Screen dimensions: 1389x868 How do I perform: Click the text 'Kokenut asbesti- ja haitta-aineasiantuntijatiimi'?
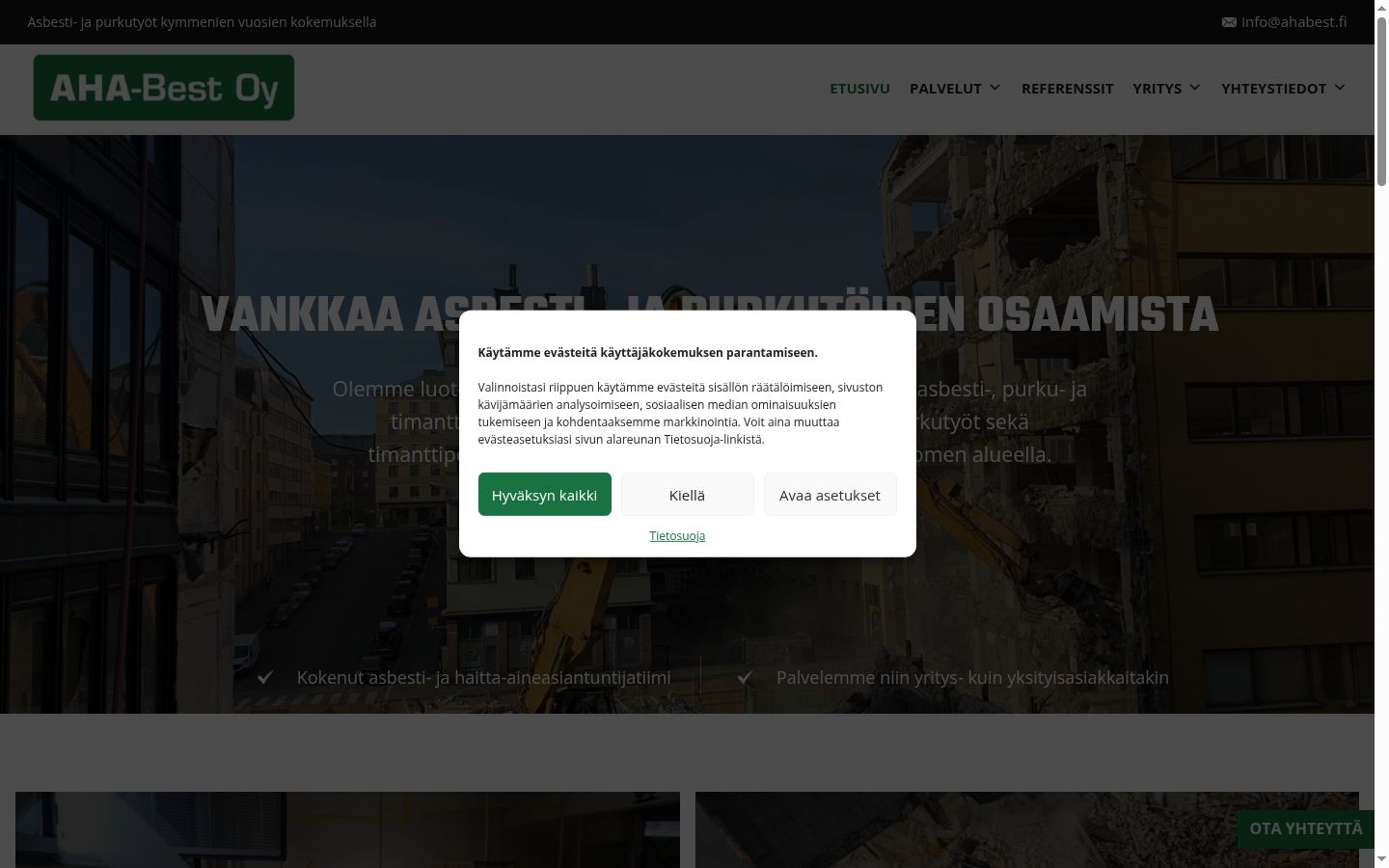point(483,677)
